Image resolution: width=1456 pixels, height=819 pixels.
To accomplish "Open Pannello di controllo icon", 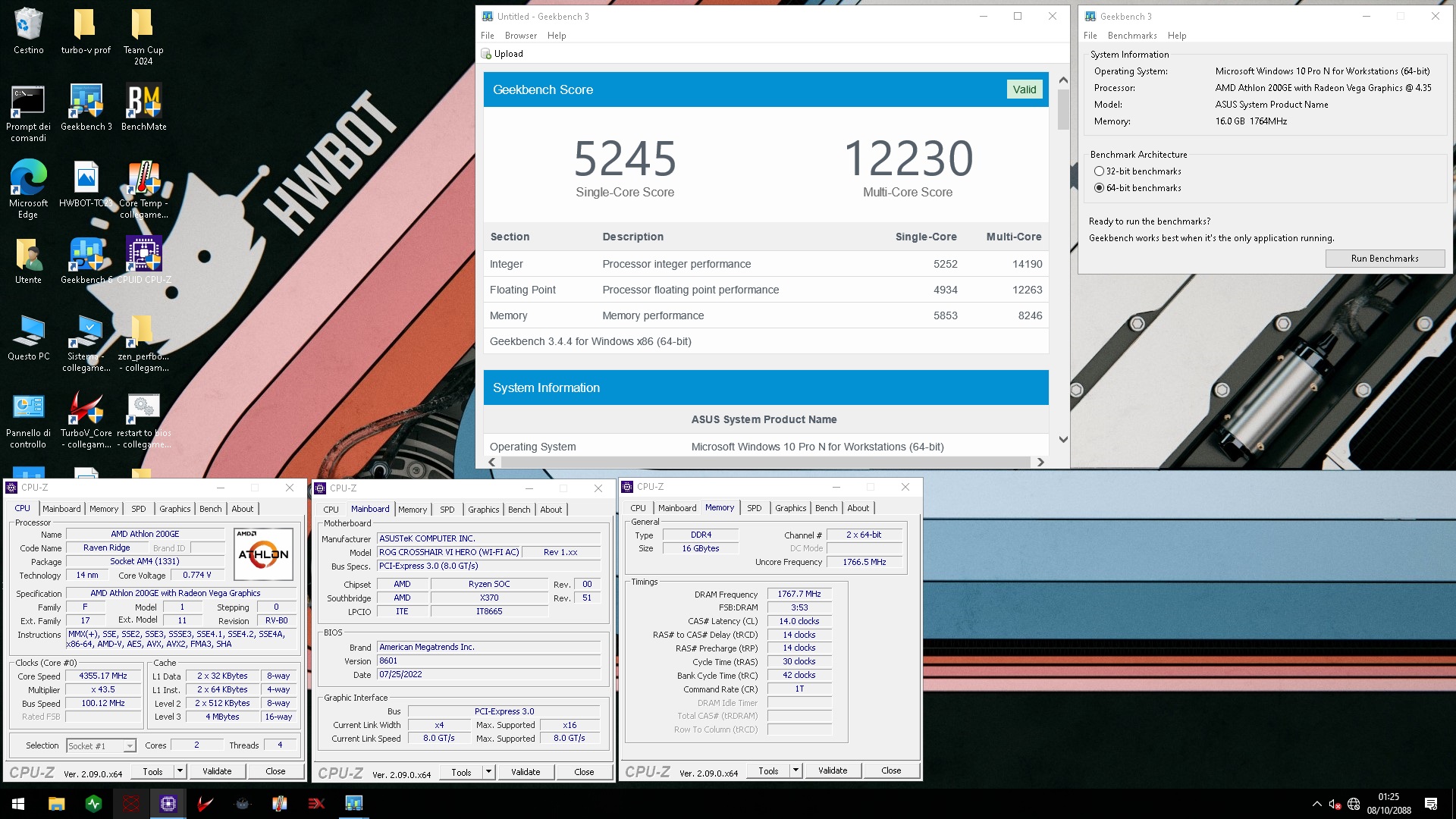I will point(29,419).
